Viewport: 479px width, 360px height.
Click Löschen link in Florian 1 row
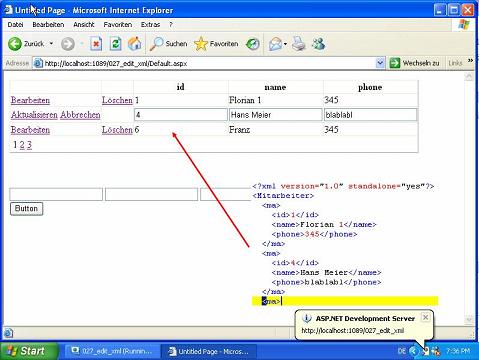[117, 100]
